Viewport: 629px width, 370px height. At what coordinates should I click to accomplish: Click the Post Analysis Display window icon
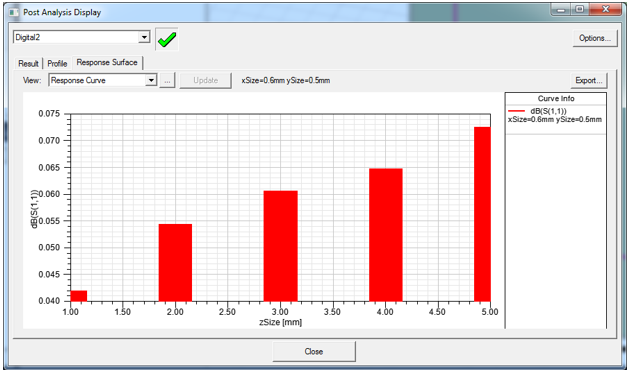[x=14, y=12]
